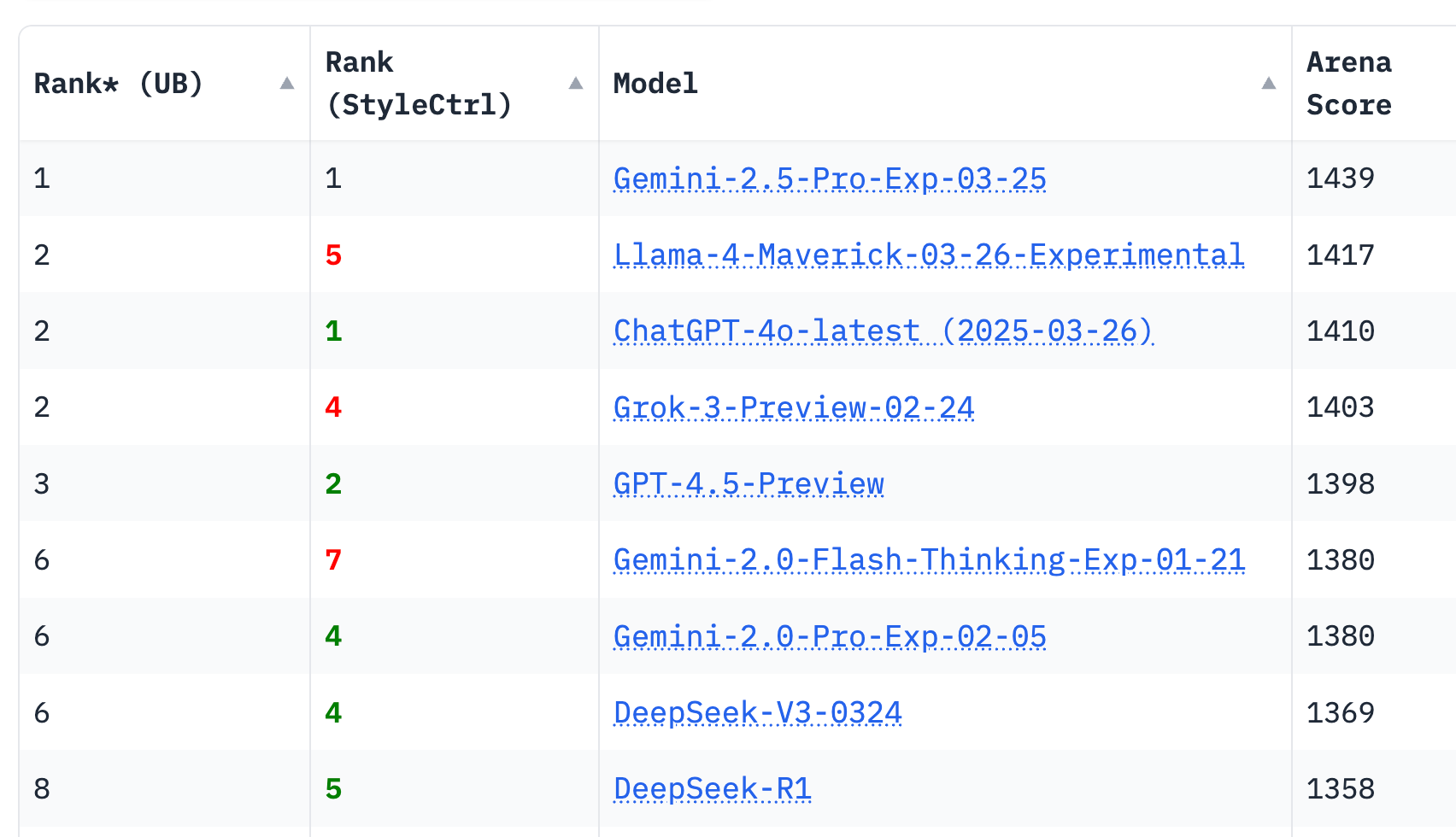Click red StyleCtrl rank 5 for Llama-4-Maverick

click(x=333, y=255)
